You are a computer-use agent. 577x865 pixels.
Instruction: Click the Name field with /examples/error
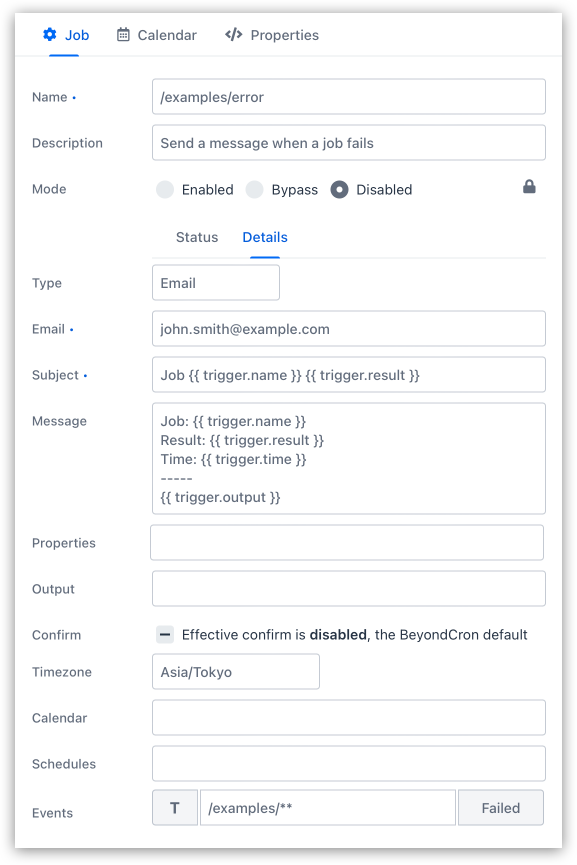tap(349, 97)
